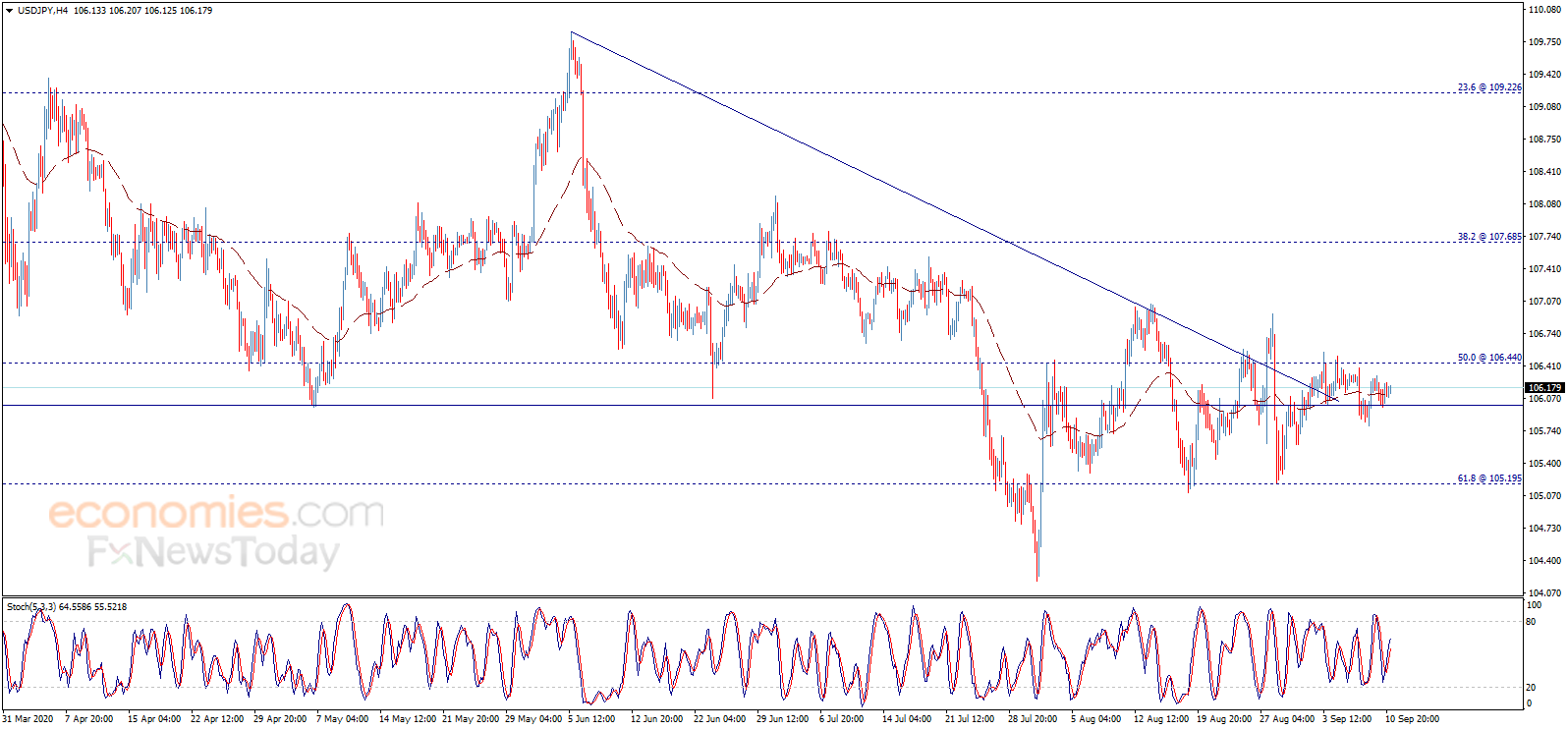Image resolution: width=1568 pixels, height=730 pixels.
Task: Click the 107.070 price axis label
Action: click(x=1545, y=302)
